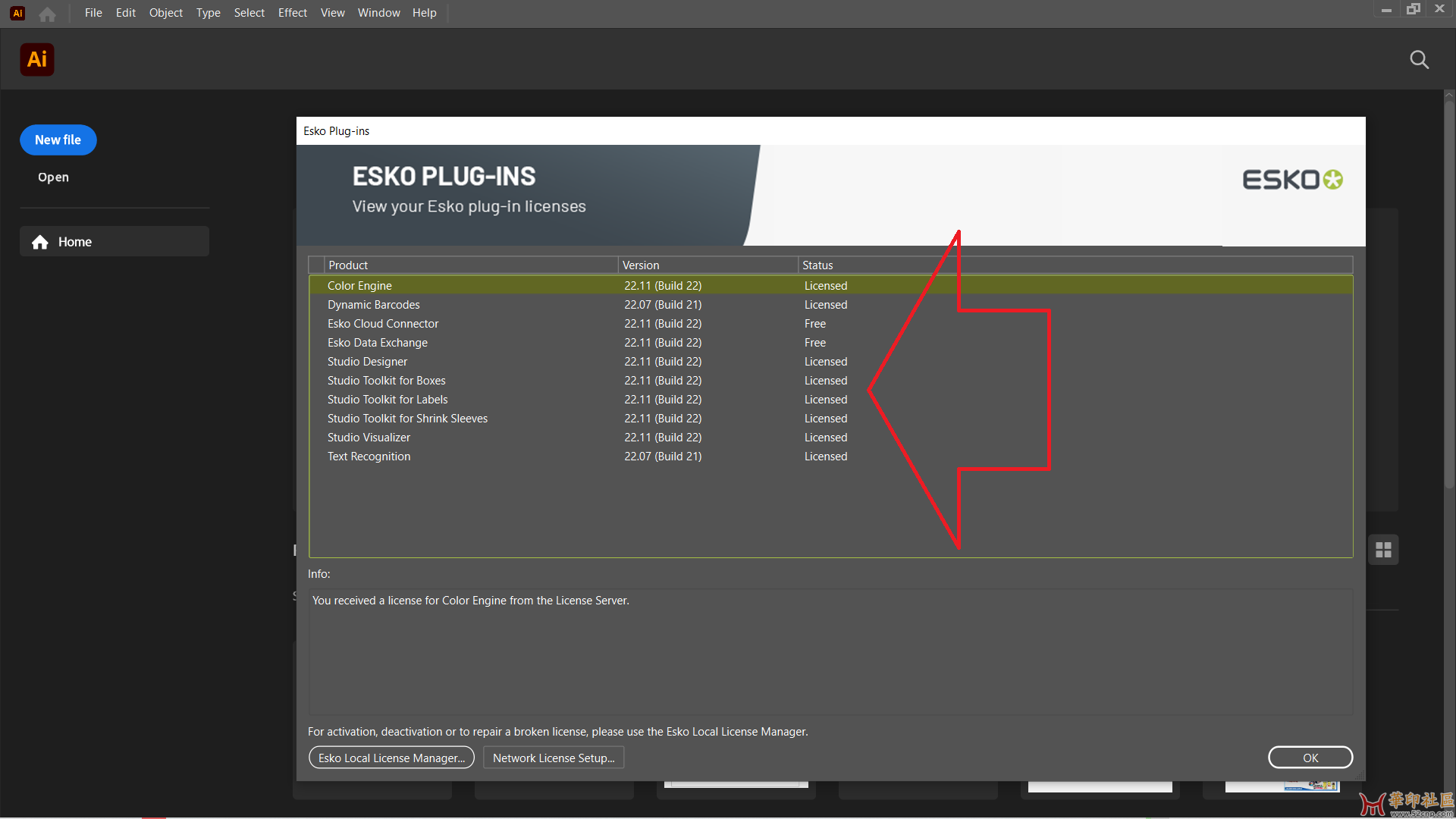Select Studio Toolkit for Boxes row
The image size is (1456, 819).
tap(831, 381)
